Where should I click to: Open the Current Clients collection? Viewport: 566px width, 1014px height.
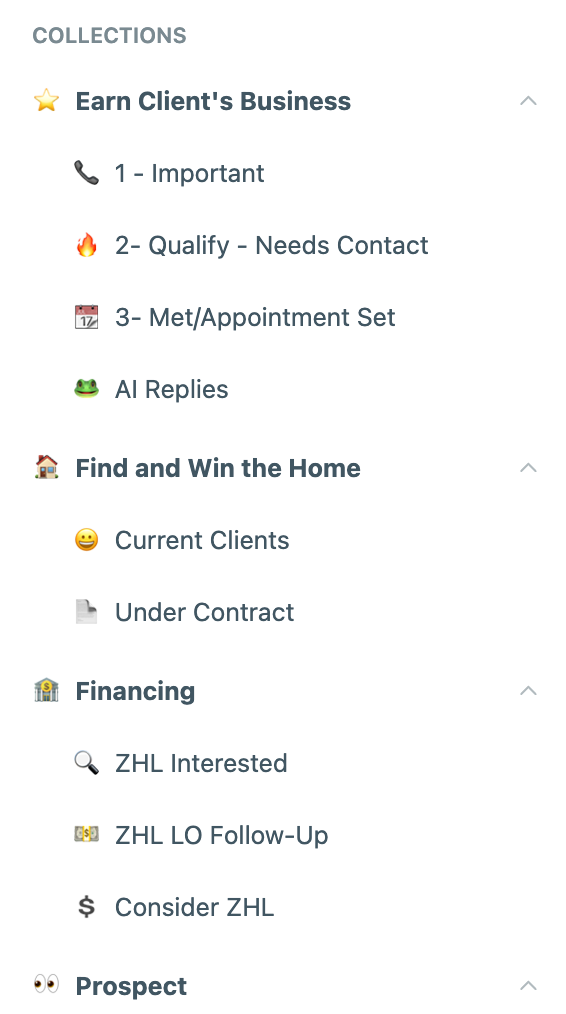pos(202,540)
